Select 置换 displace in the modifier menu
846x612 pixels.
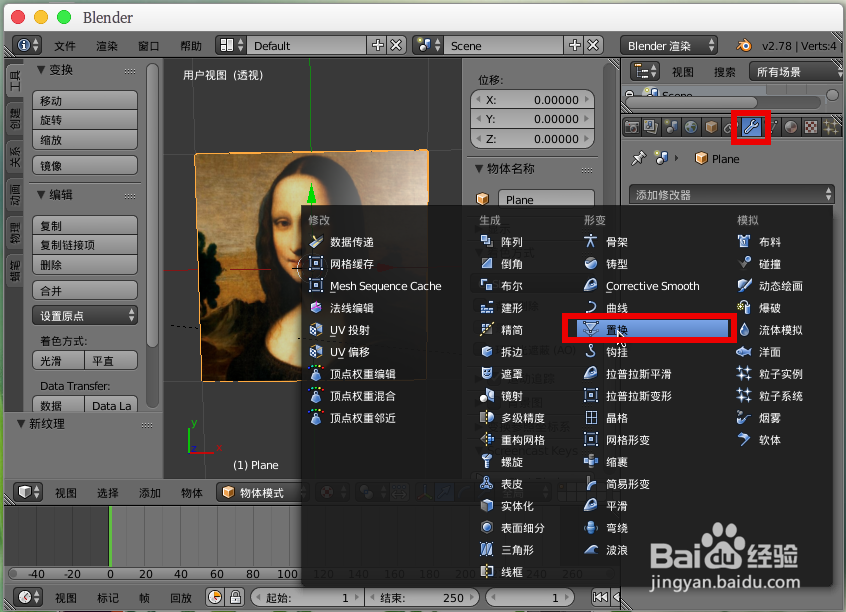(653, 330)
